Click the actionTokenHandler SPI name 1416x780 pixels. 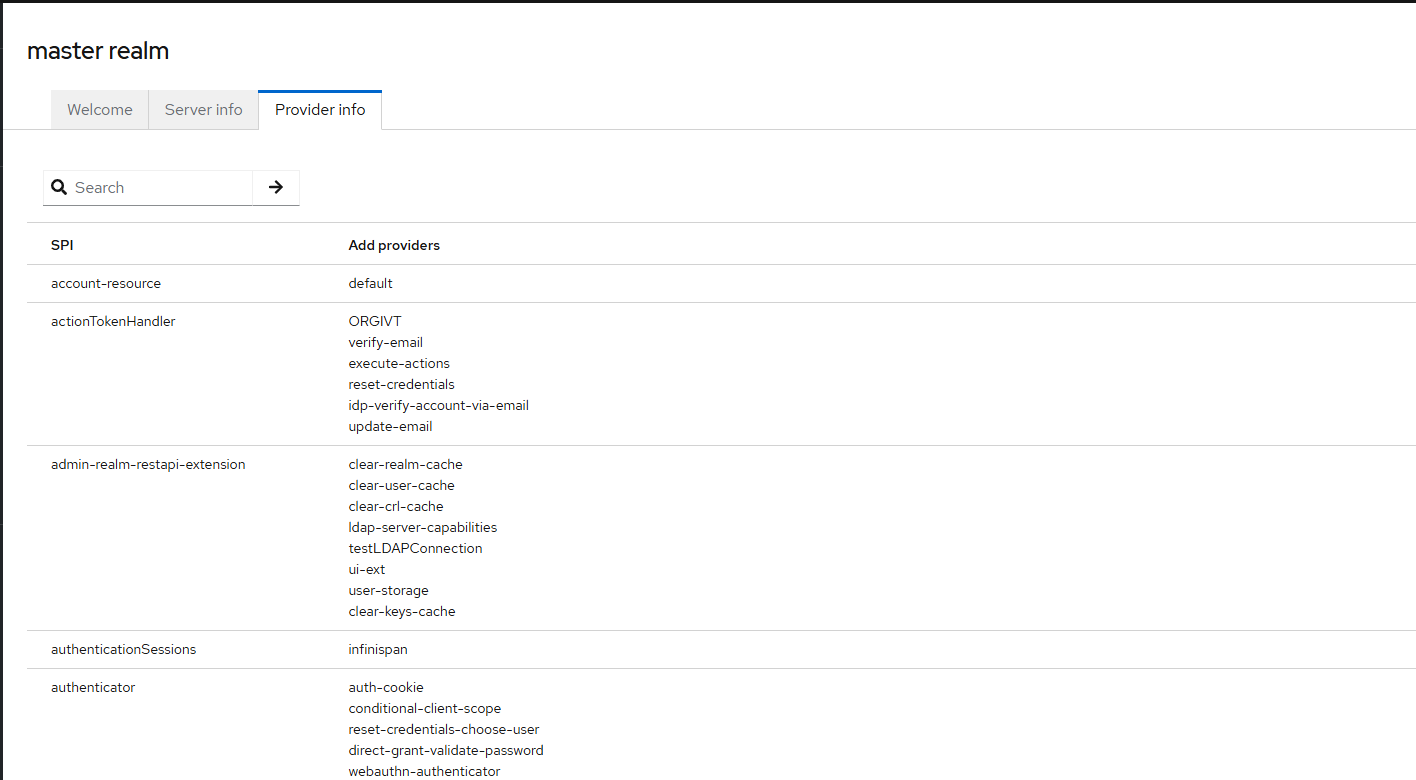(113, 321)
